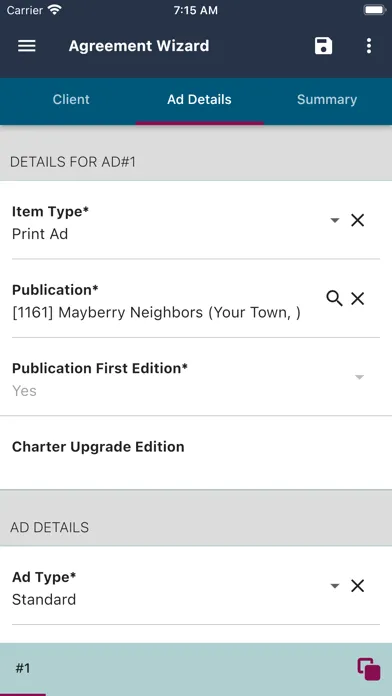Tap the Charter Upgrade Edition field
This screenshot has height=696, width=392.
click(x=196, y=454)
